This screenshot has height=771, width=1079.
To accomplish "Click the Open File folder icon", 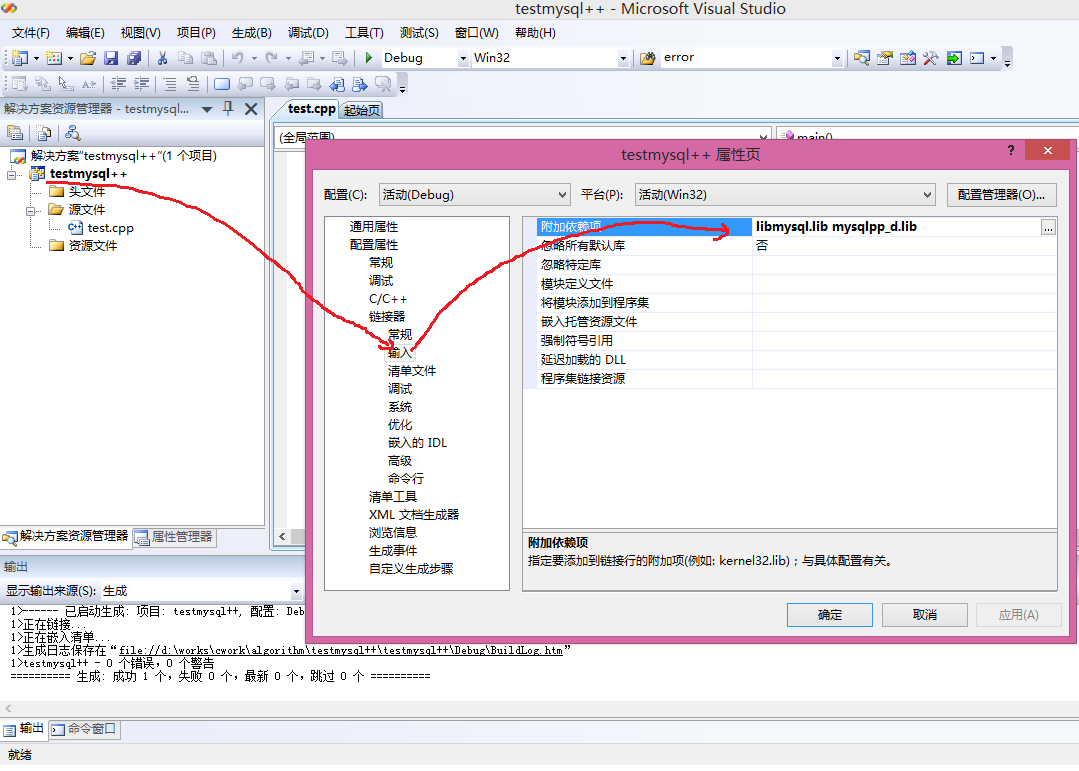I will [87, 58].
